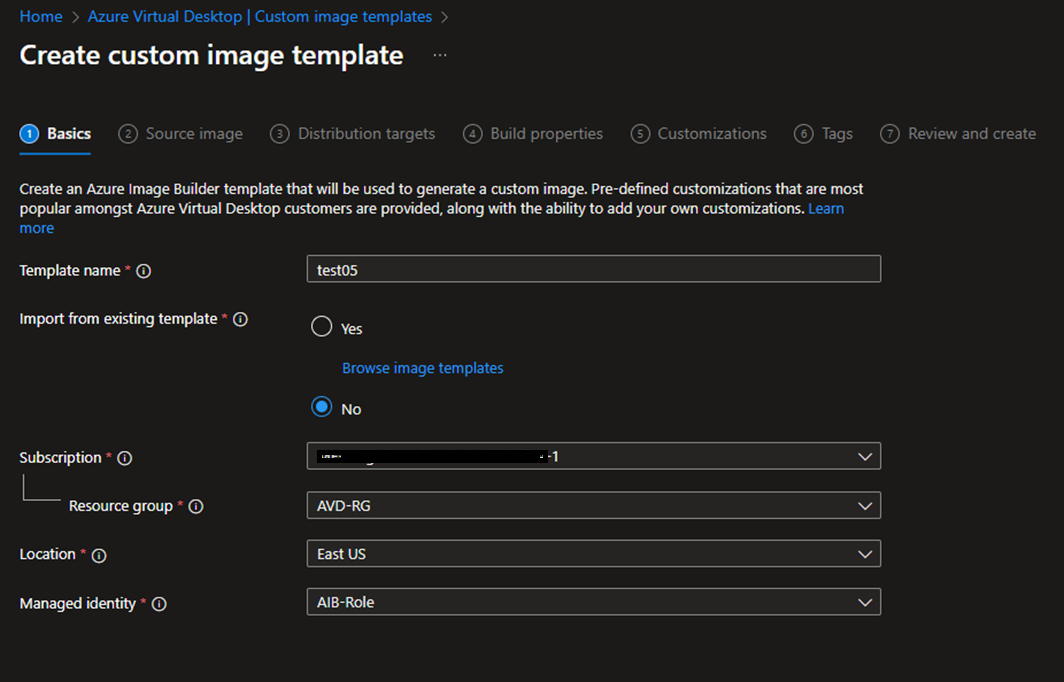Follow the Learn more link
Screen dimensions: 1064x682
point(826,208)
